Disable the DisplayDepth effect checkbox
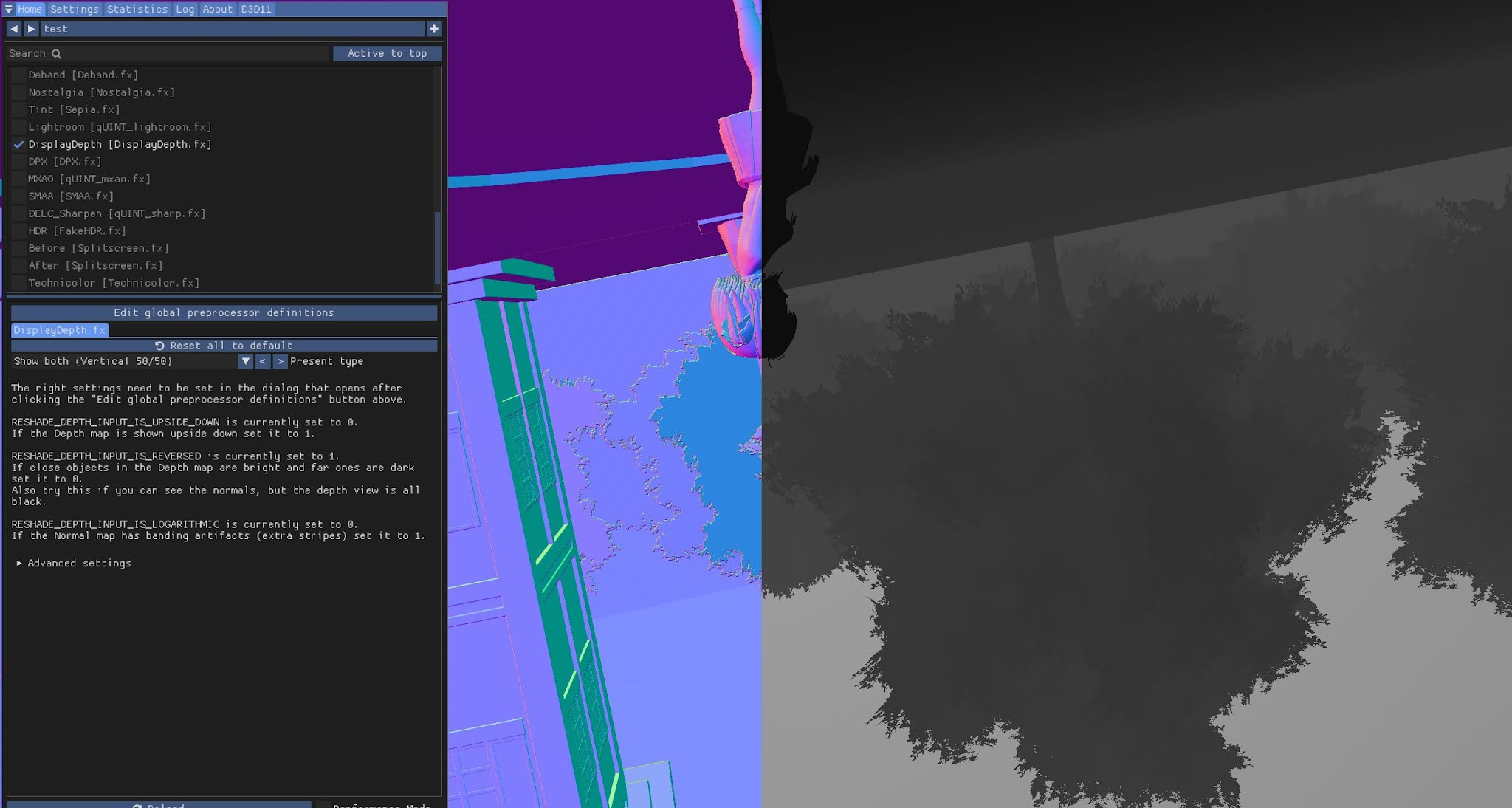Image resolution: width=1512 pixels, height=808 pixels. pyautogui.click(x=18, y=144)
